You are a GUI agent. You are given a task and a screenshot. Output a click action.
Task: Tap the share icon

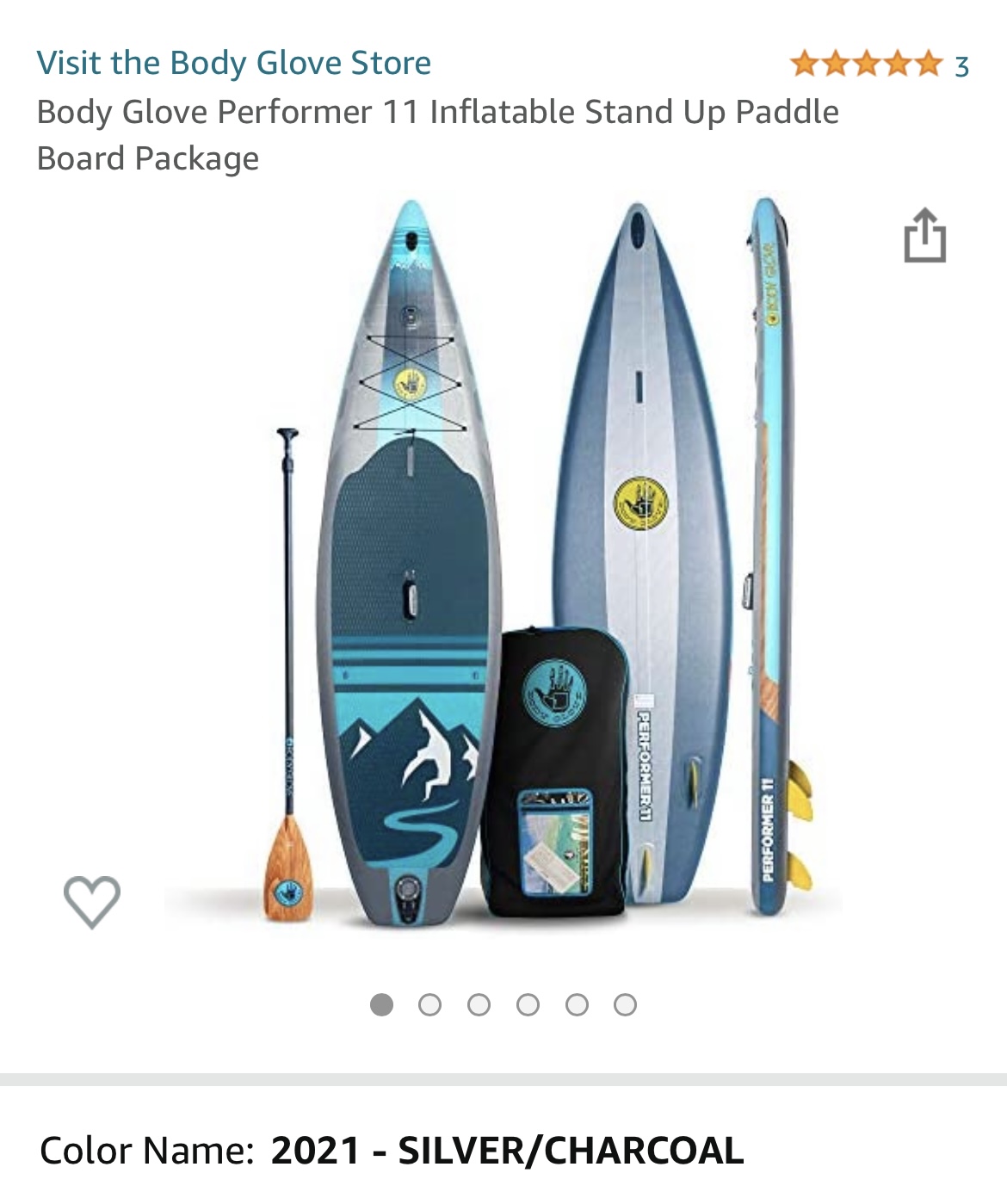coord(925,235)
